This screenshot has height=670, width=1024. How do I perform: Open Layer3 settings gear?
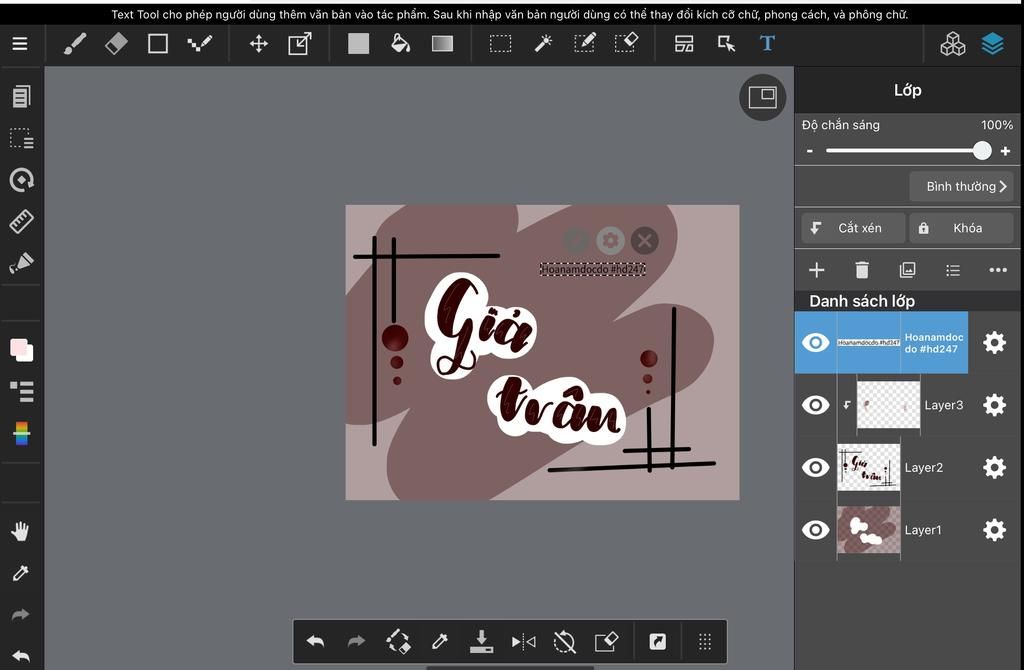point(994,405)
